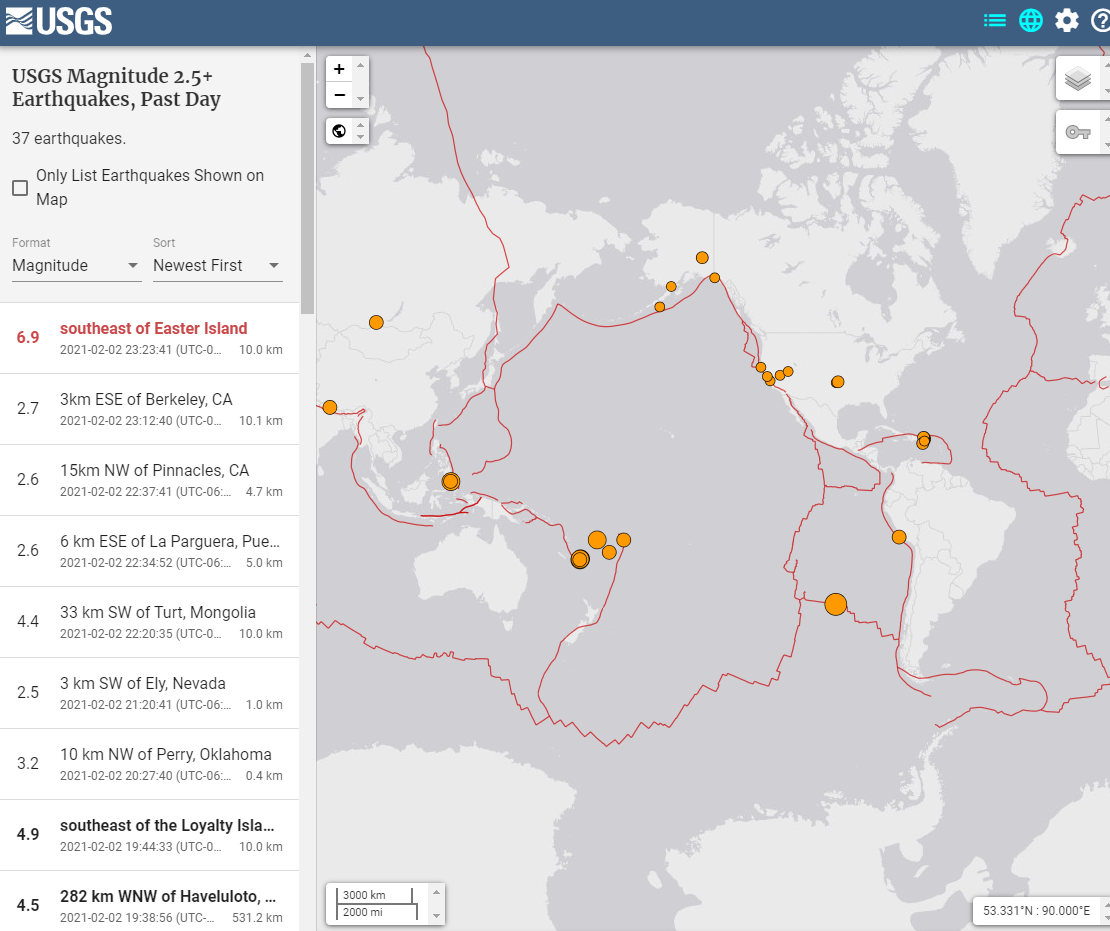The height and width of the screenshot is (931, 1110).
Task: Select the Nevada earthquake marker
Action: [x=788, y=371]
